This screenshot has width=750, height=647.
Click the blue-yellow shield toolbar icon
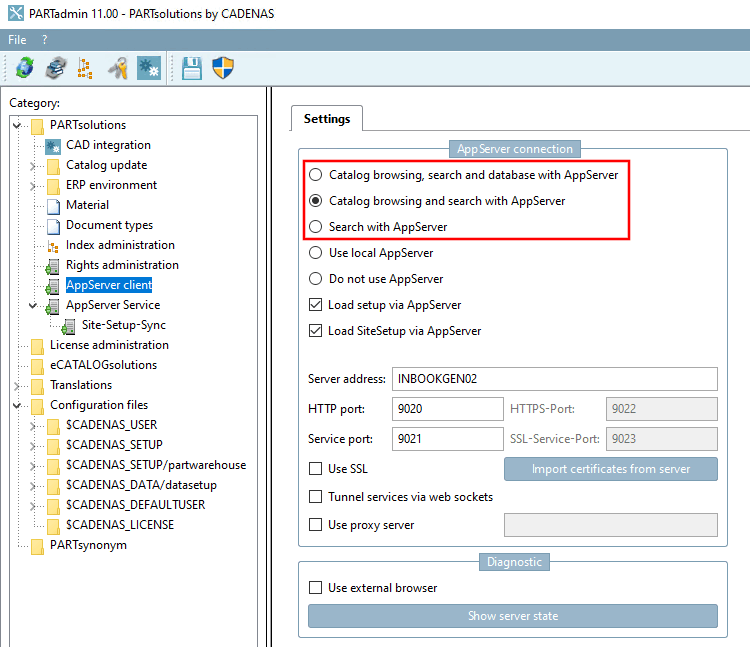[223, 68]
